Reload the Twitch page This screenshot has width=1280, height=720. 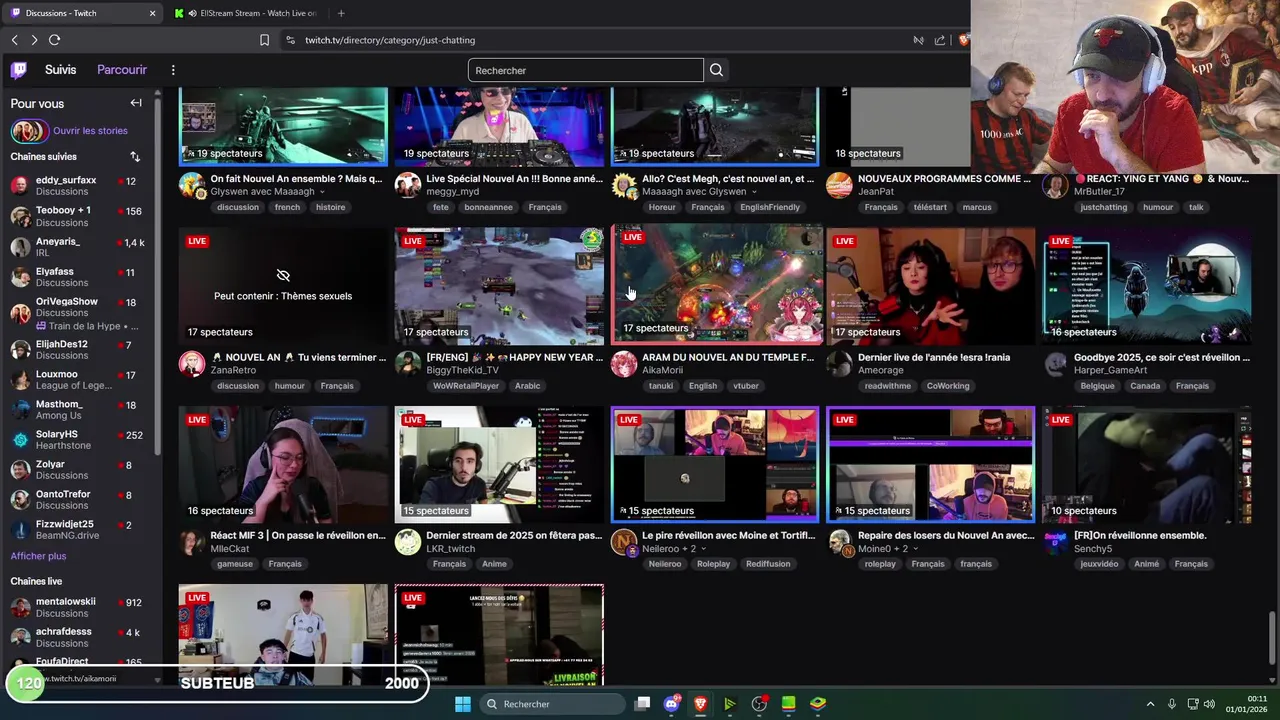click(x=54, y=40)
